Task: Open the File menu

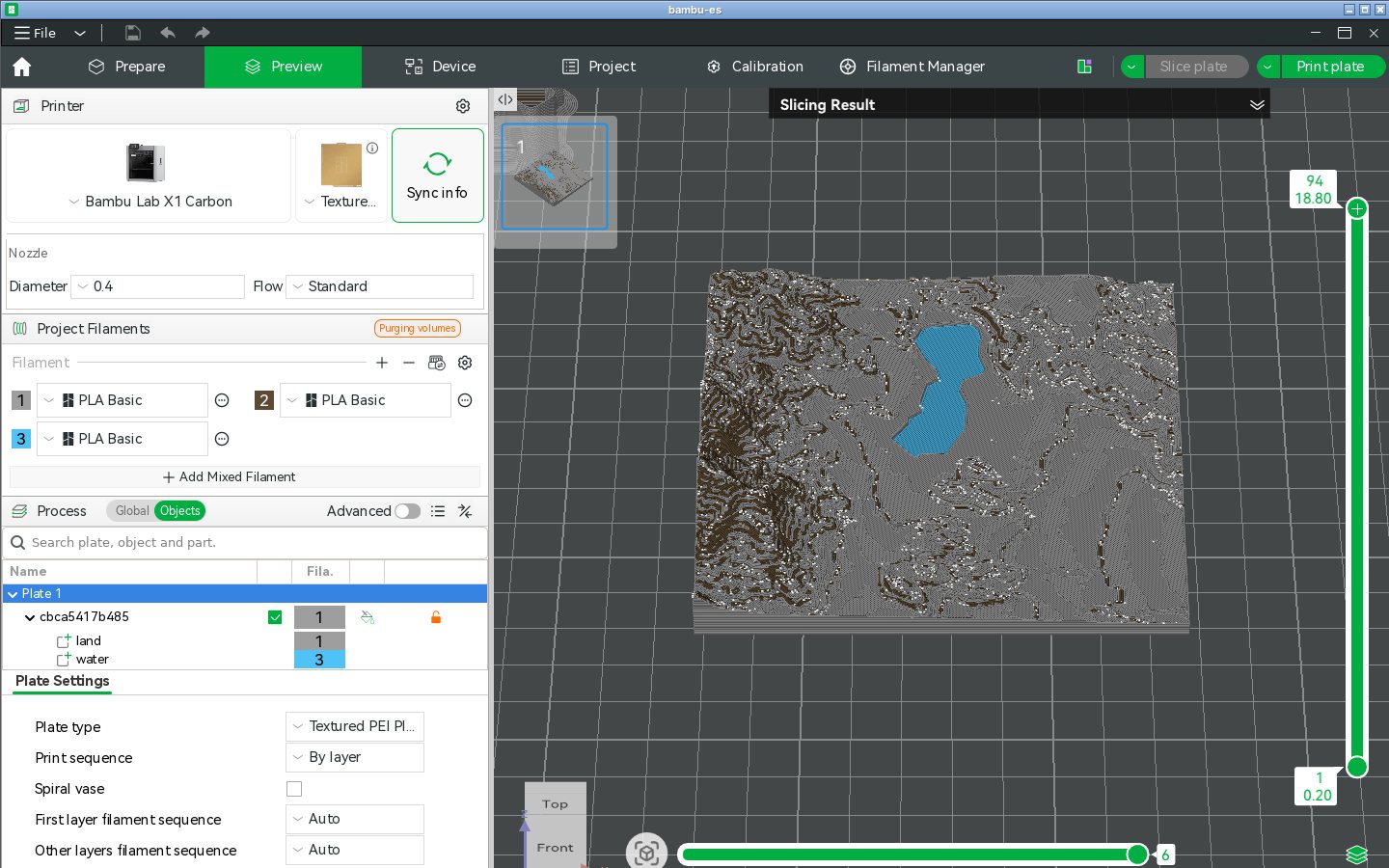Action: coord(36,33)
